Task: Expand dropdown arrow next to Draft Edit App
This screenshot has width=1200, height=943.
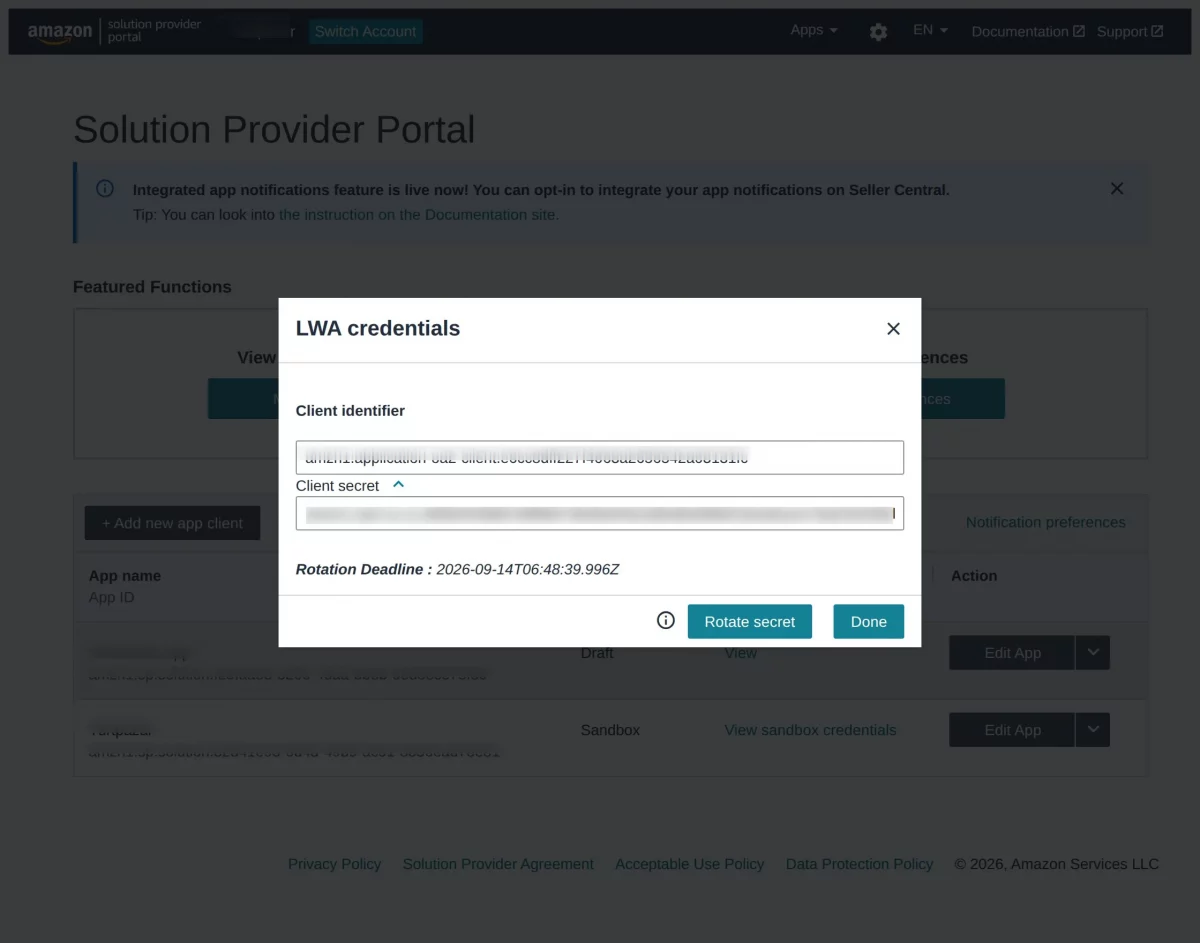Action: coord(1093,653)
